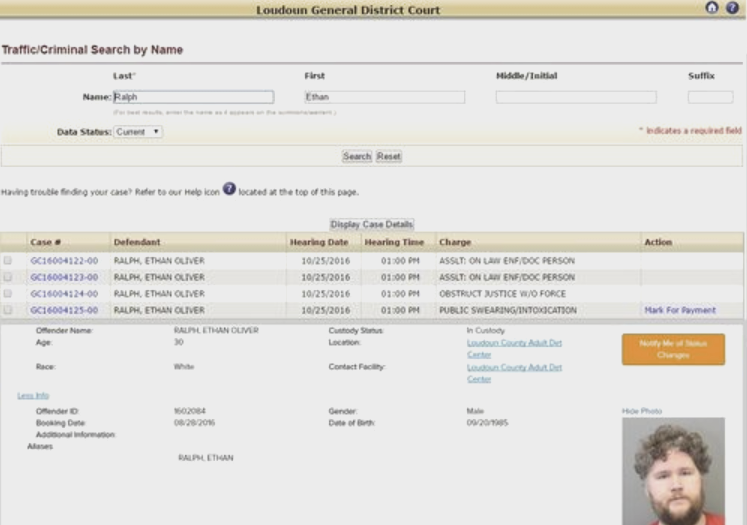This screenshot has width=747, height=525.
Task: Focus the First name input field
Action: pyautogui.click(x=385, y=97)
